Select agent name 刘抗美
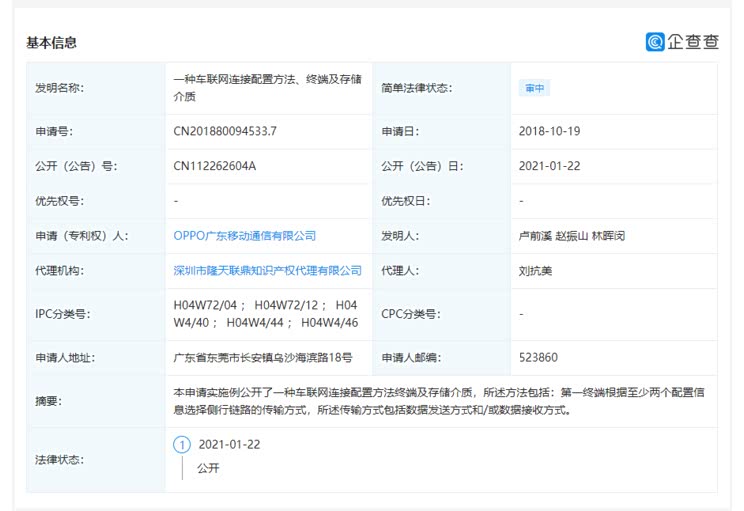Screen dimensions: 744x511 click(536, 270)
